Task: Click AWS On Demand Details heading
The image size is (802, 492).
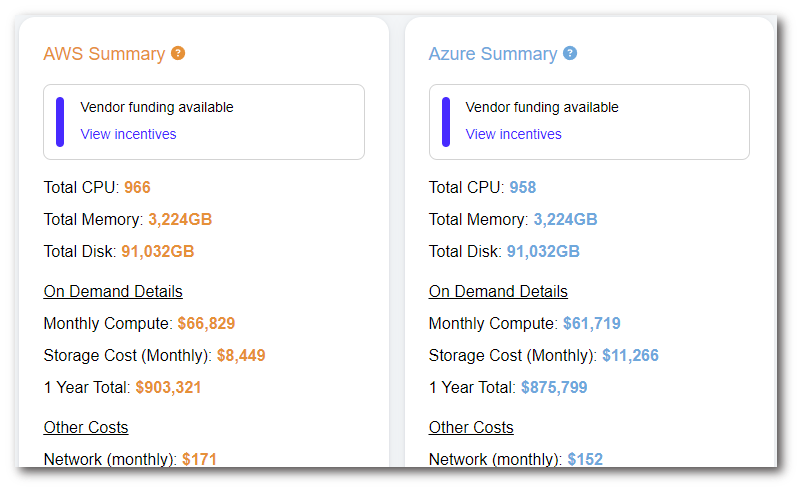Action: coord(113,291)
